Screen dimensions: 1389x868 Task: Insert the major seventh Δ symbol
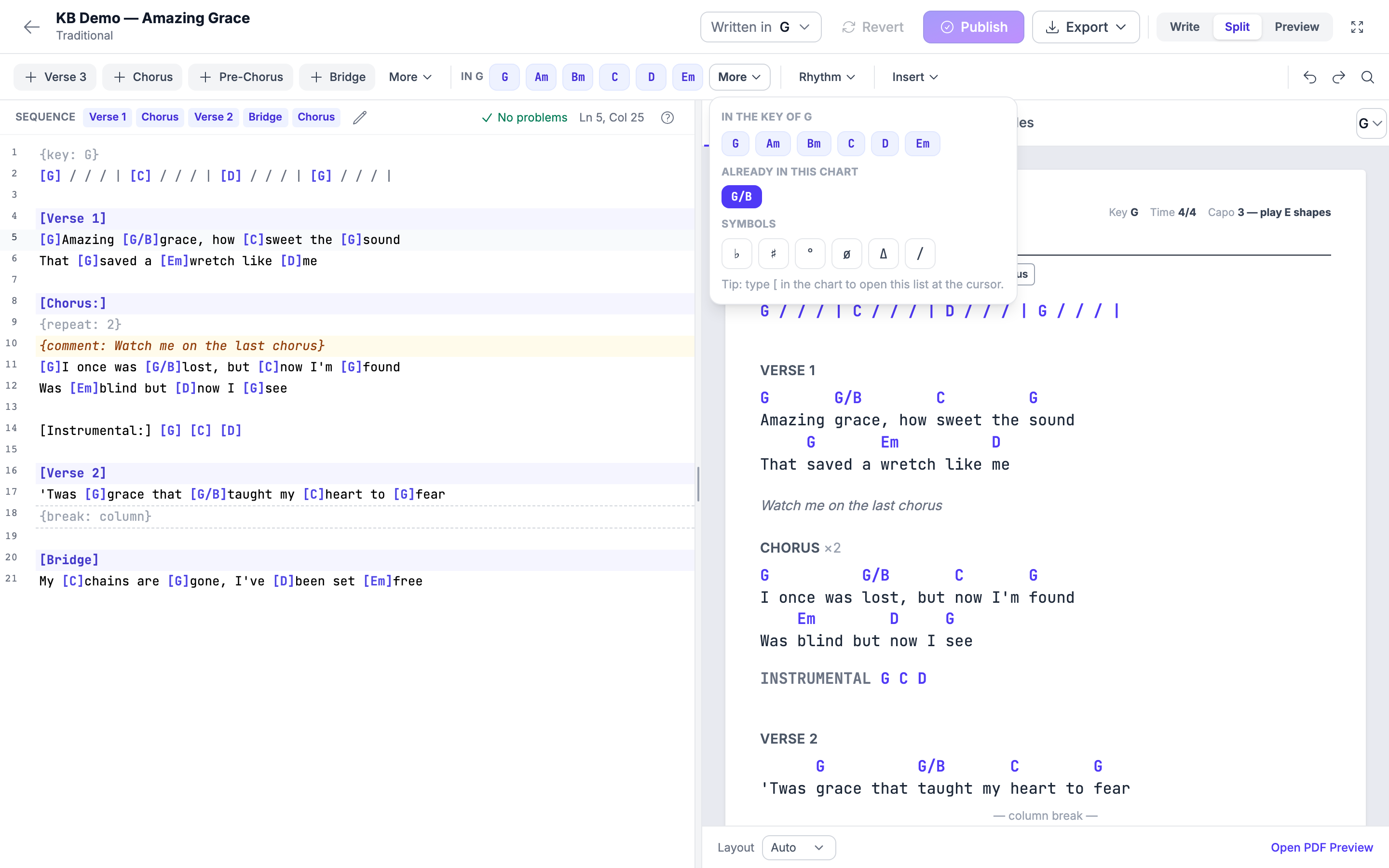[884, 254]
